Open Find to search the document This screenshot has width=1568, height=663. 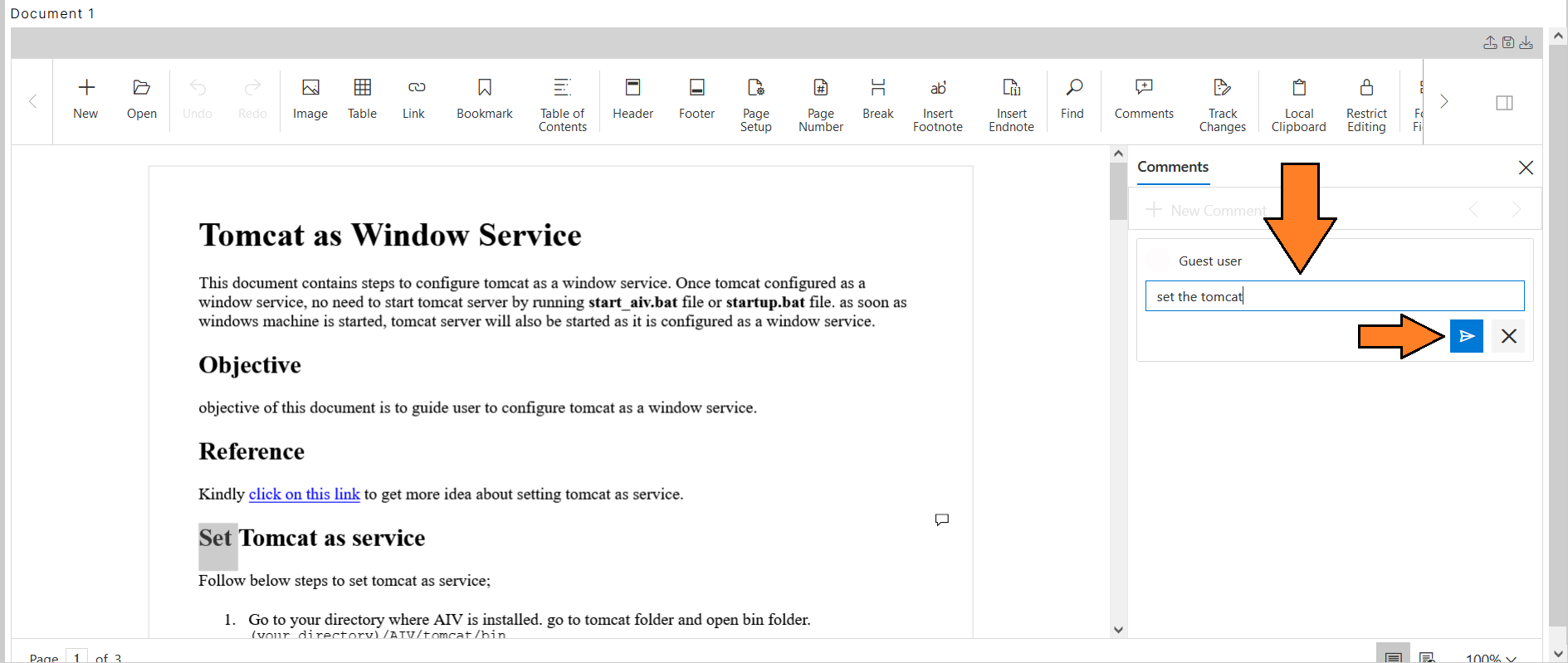(x=1072, y=100)
